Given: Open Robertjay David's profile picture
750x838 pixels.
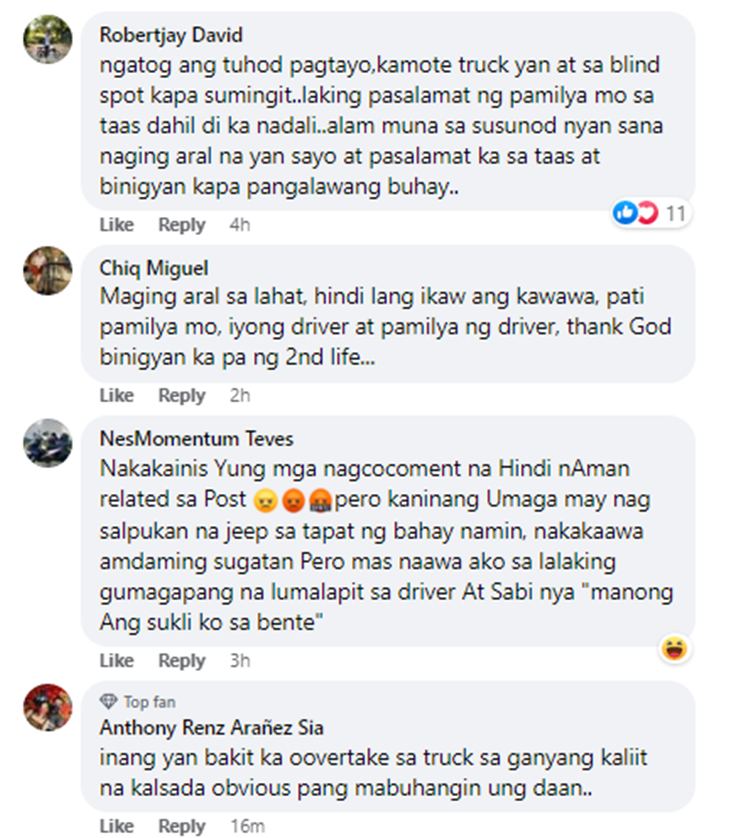Looking at the screenshot, I should (48, 40).
